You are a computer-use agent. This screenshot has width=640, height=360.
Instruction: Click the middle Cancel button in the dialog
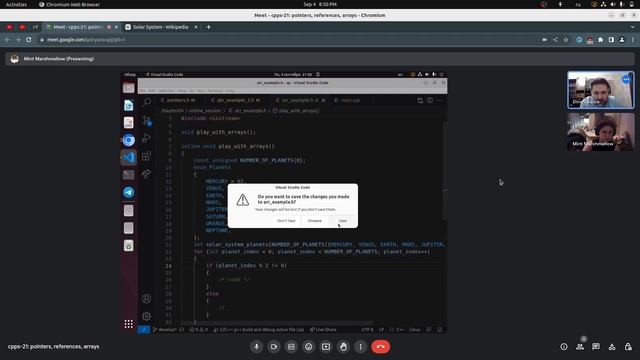tap(314, 220)
